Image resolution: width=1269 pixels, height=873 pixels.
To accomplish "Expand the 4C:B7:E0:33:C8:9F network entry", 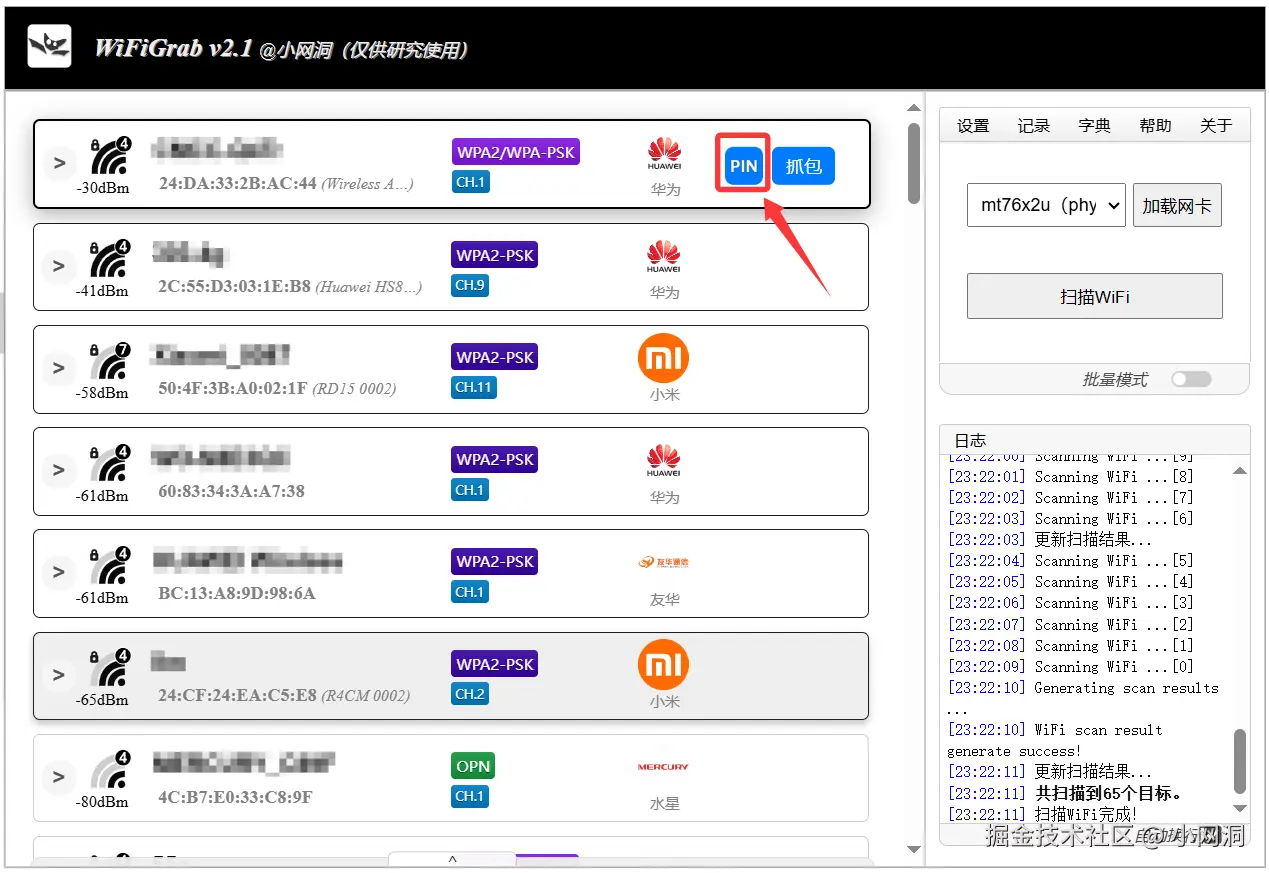I will point(59,777).
